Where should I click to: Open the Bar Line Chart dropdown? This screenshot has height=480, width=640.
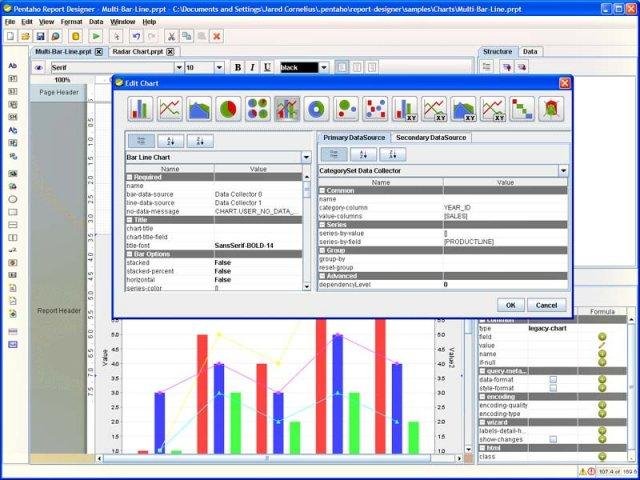coord(306,158)
